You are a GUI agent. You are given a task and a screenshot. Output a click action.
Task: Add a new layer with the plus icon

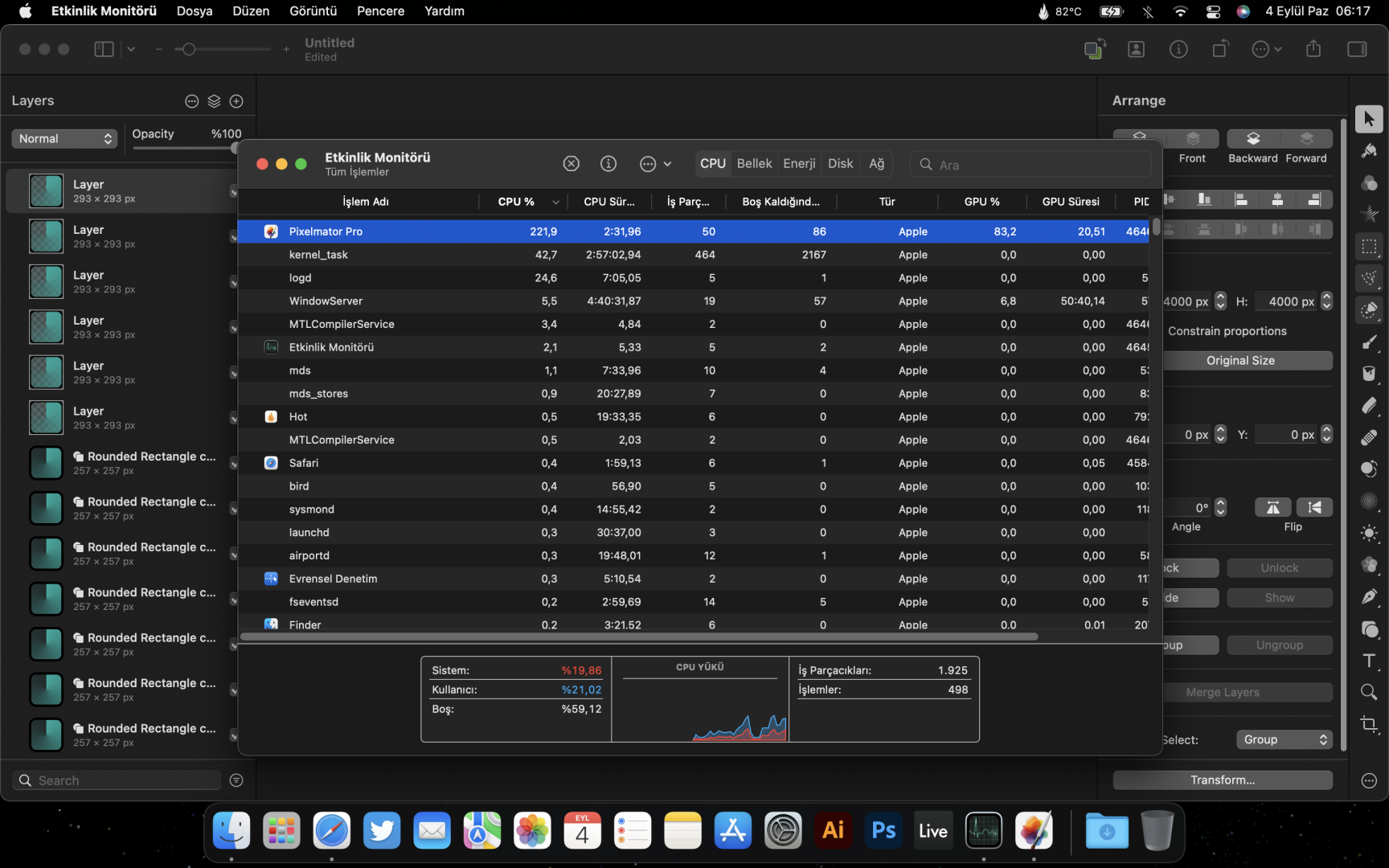click(x=236, y=101)
